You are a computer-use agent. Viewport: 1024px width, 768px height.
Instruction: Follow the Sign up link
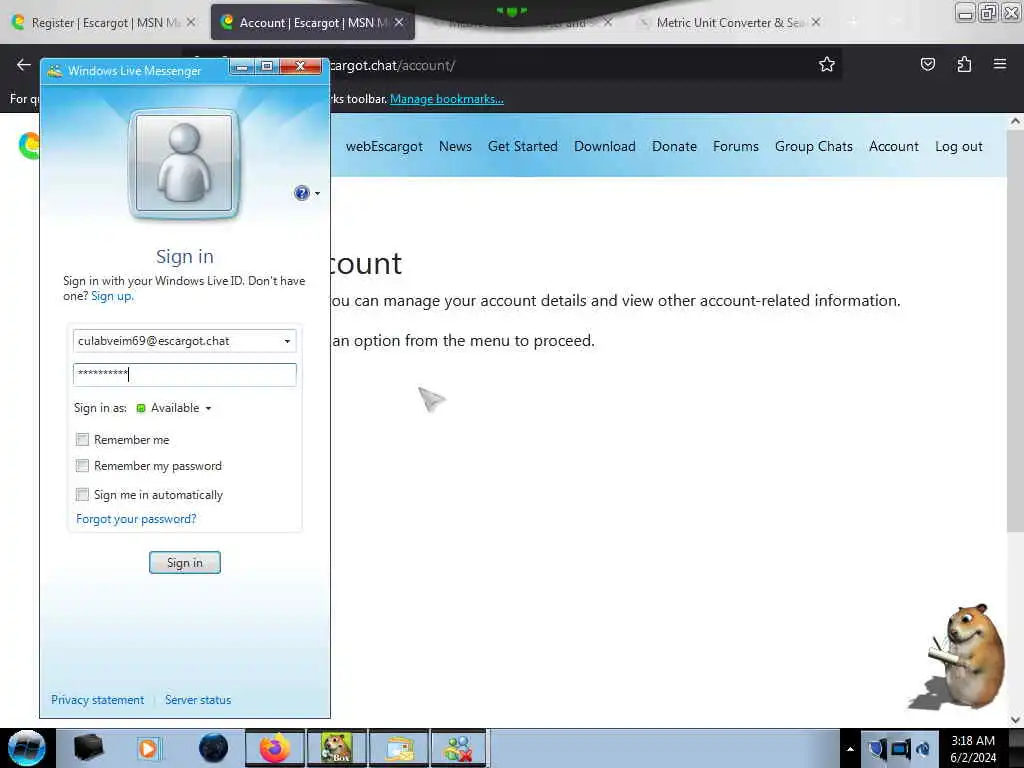[112, 296]
